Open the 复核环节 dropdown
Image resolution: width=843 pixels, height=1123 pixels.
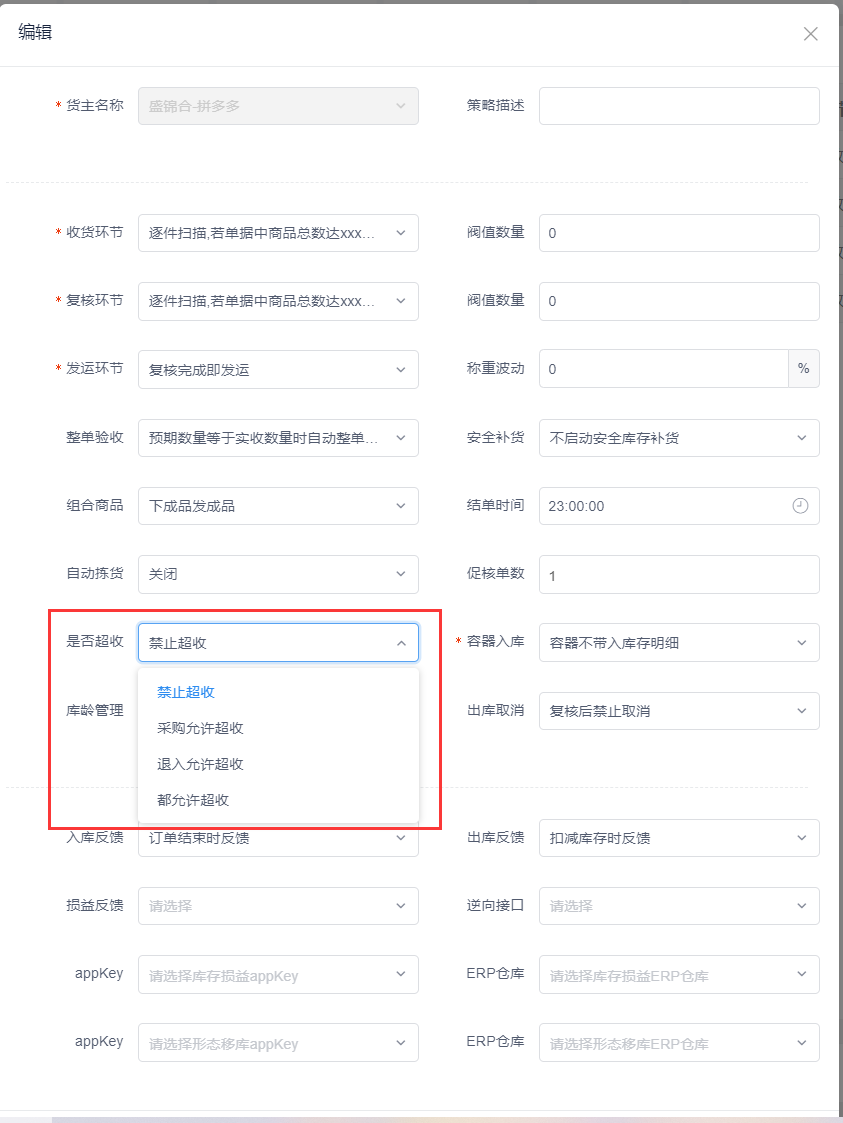(278, 301)
